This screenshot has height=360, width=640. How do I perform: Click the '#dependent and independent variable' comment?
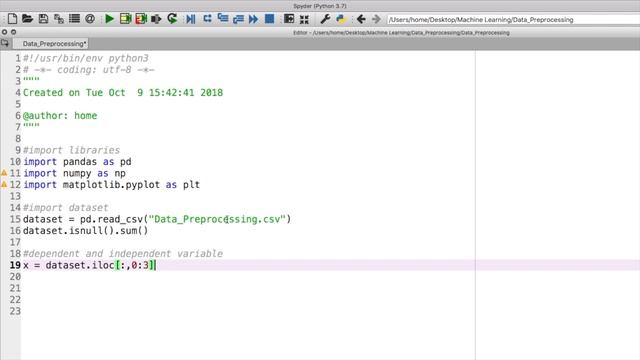tap(123, 253)
